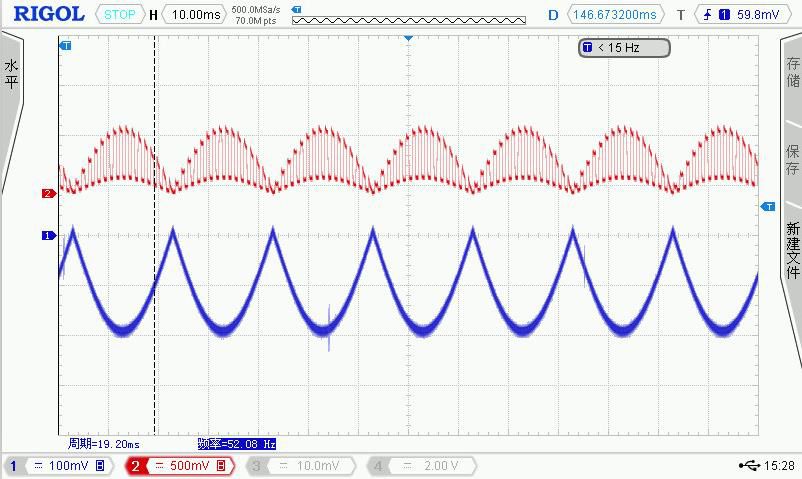The width and height of the screenshot is (802, 479).
Task: Click the trigger marker icon above memory bar
Action: [x=297, y=9]
